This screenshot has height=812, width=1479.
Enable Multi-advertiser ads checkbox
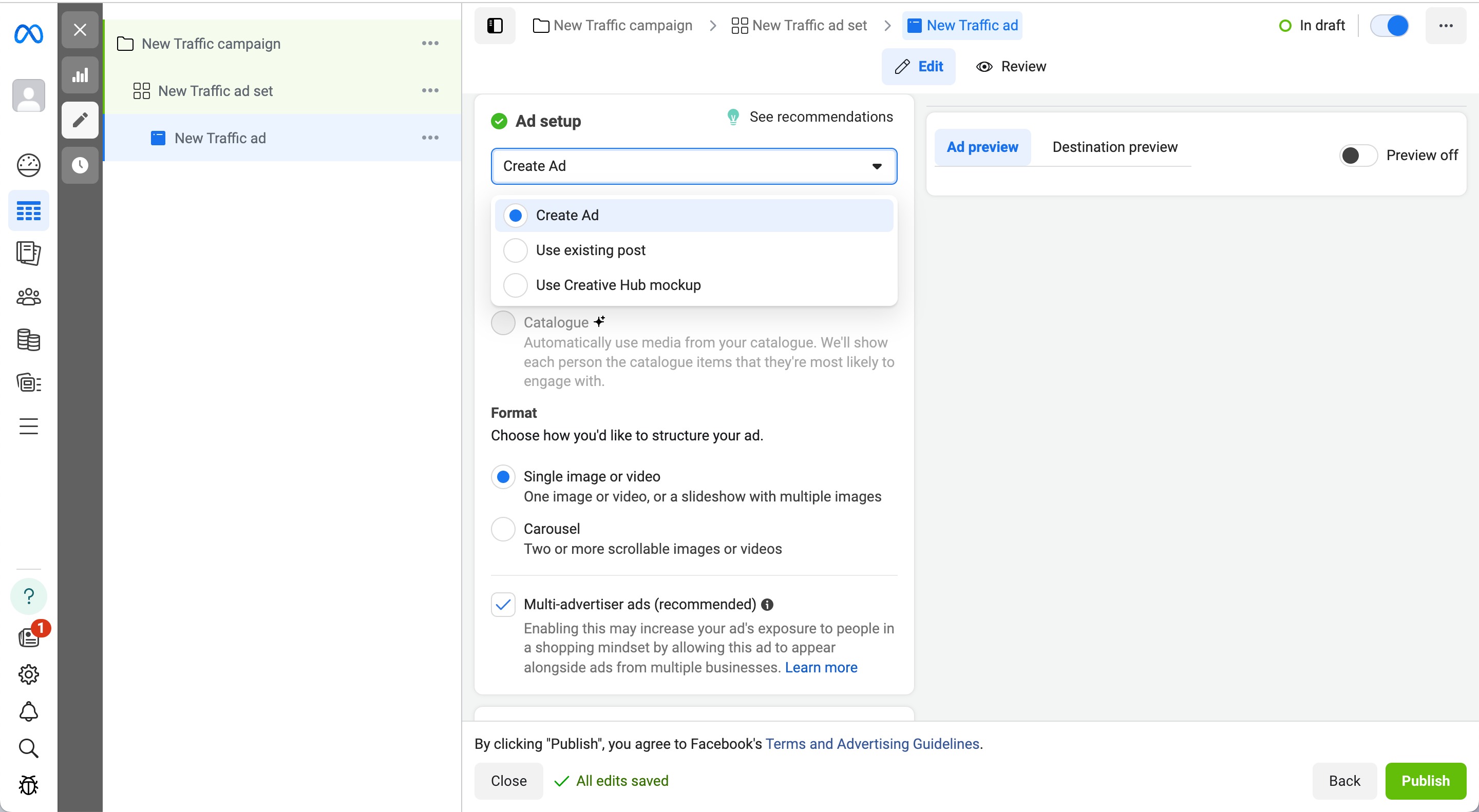(x=503, y=604)
